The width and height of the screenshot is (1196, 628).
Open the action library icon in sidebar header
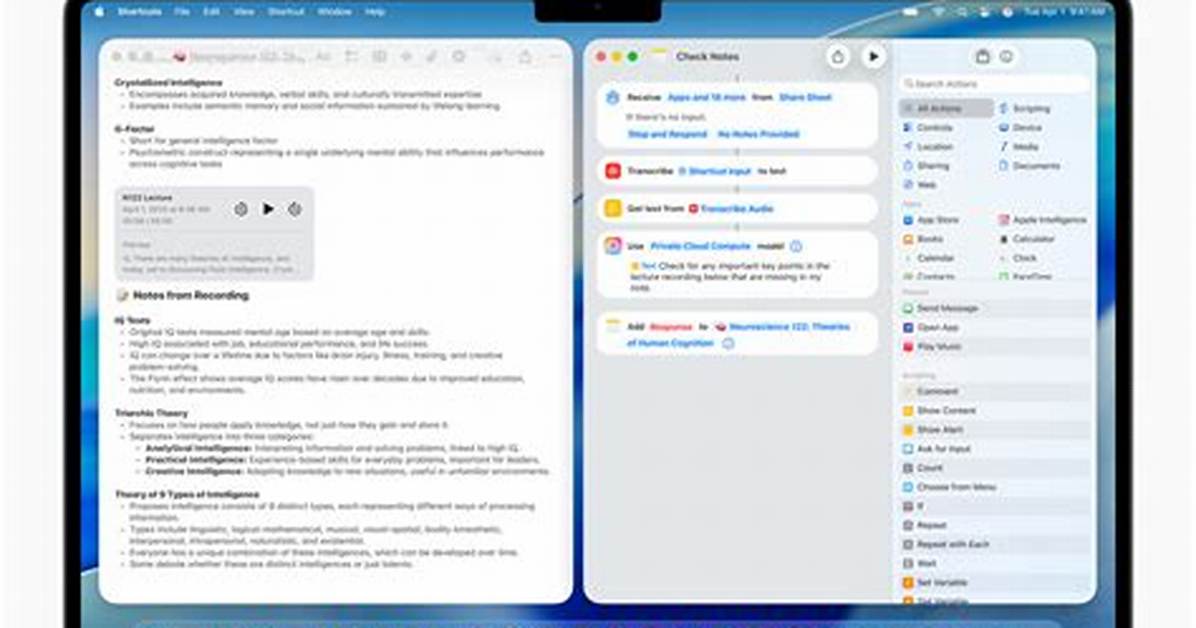point(982,56)
